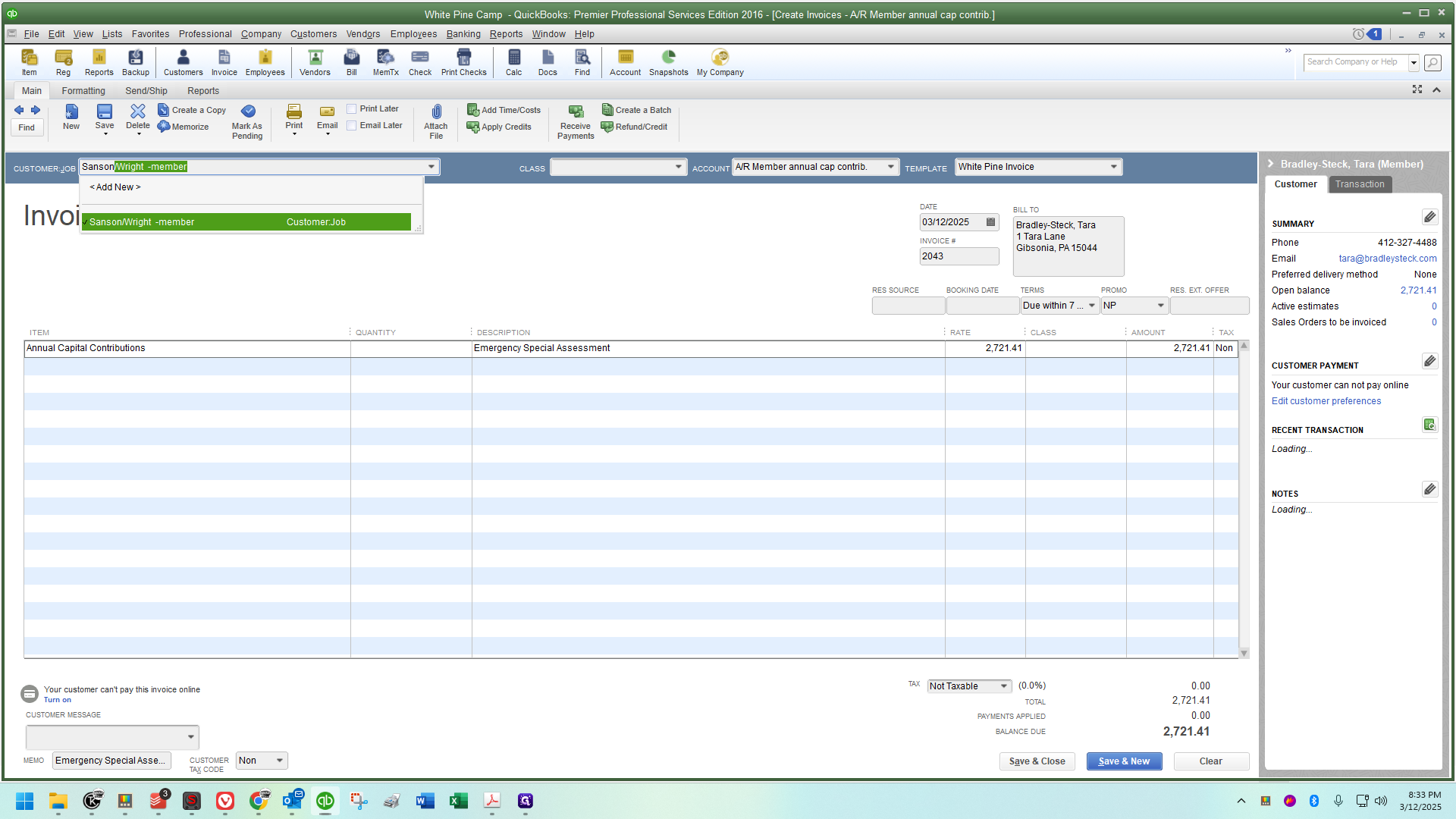
Task: Open the Banking menu
Action: [x=463, y=34]
